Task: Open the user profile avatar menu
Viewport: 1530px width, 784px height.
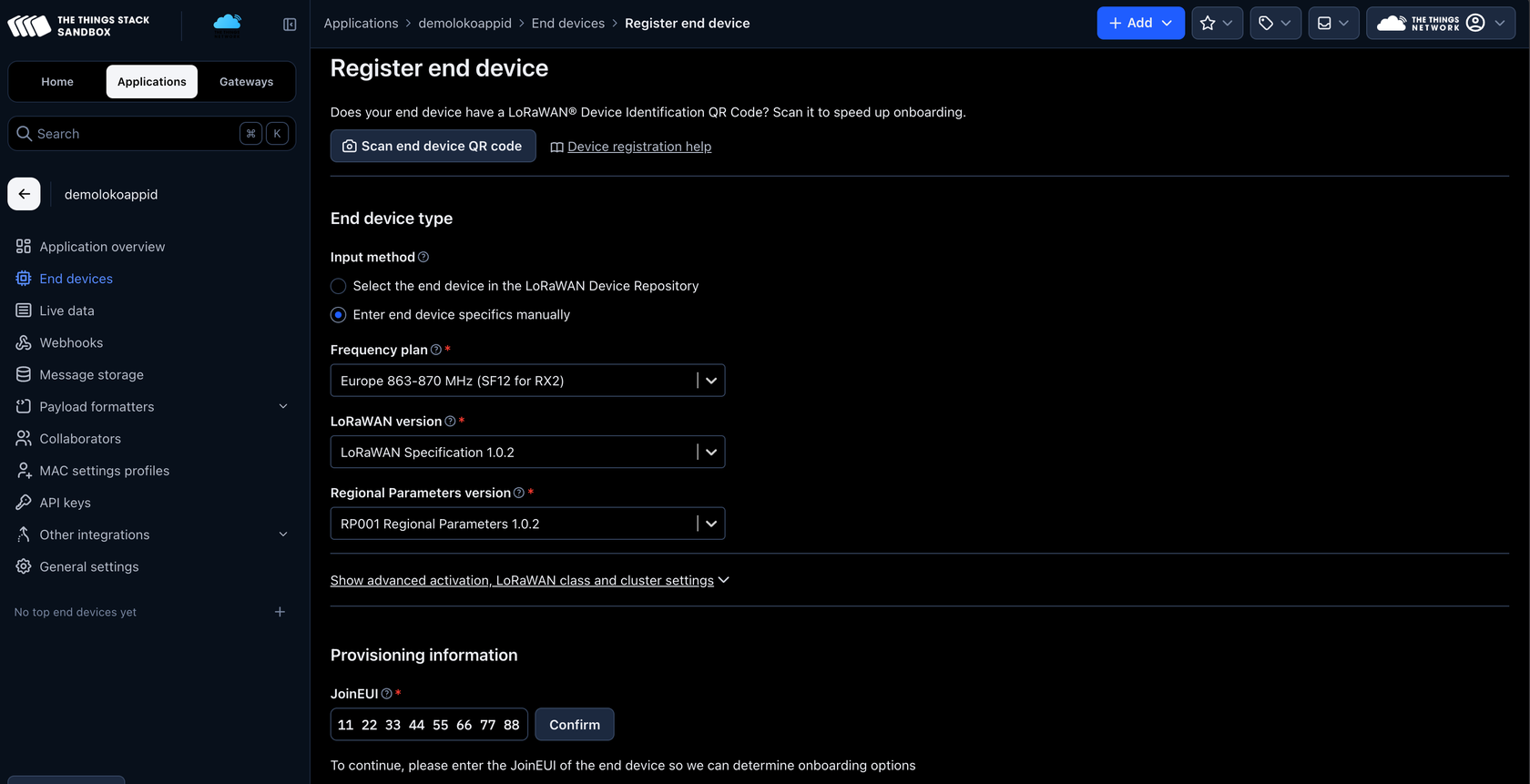Action: (x=1441, y=23)
